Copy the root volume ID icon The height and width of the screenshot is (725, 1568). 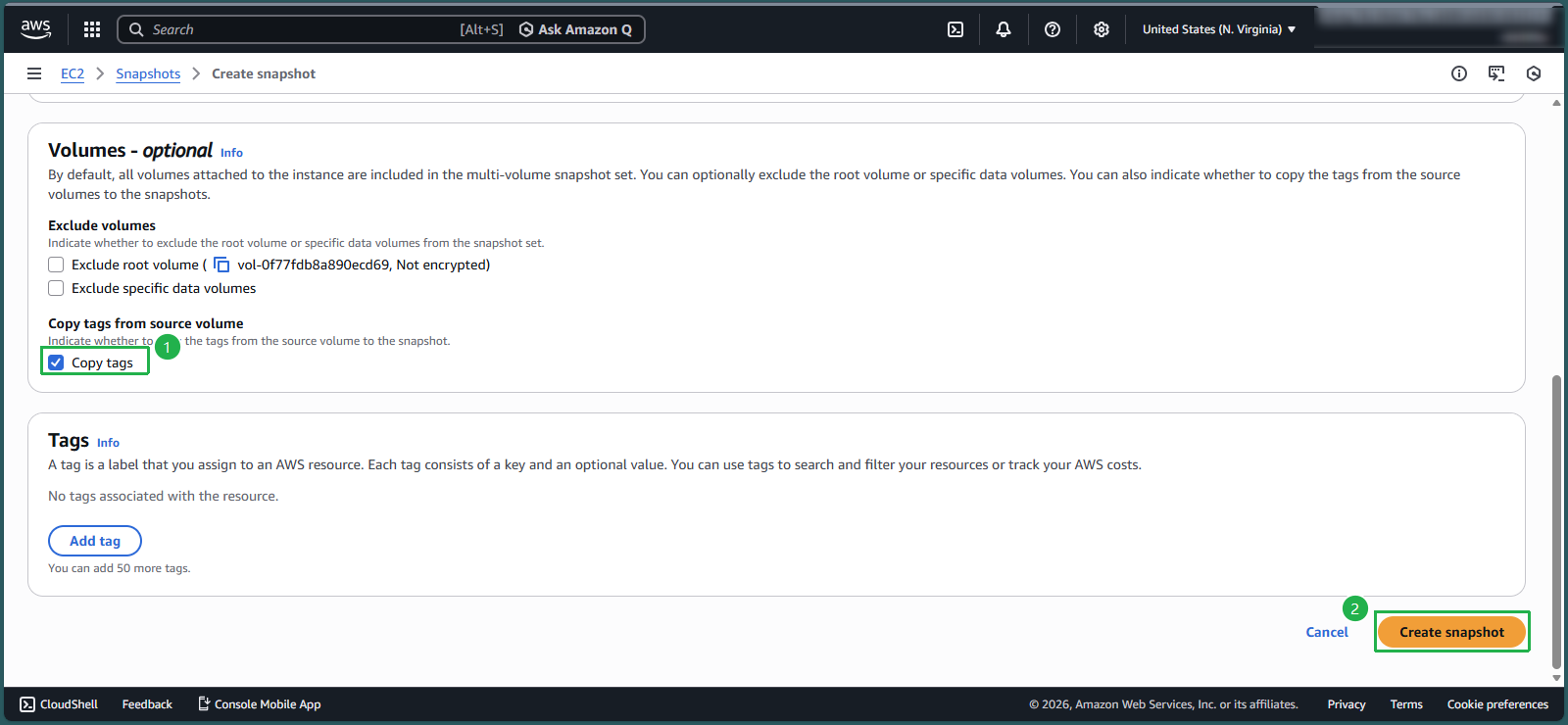221,265
